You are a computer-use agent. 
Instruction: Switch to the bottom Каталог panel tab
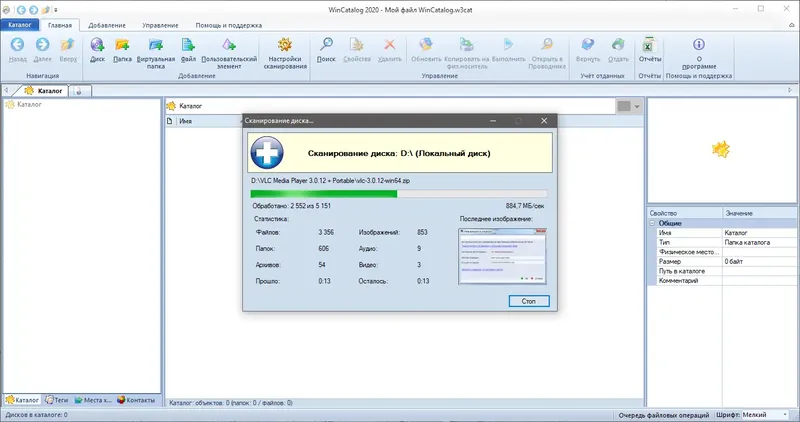[22, 400]
